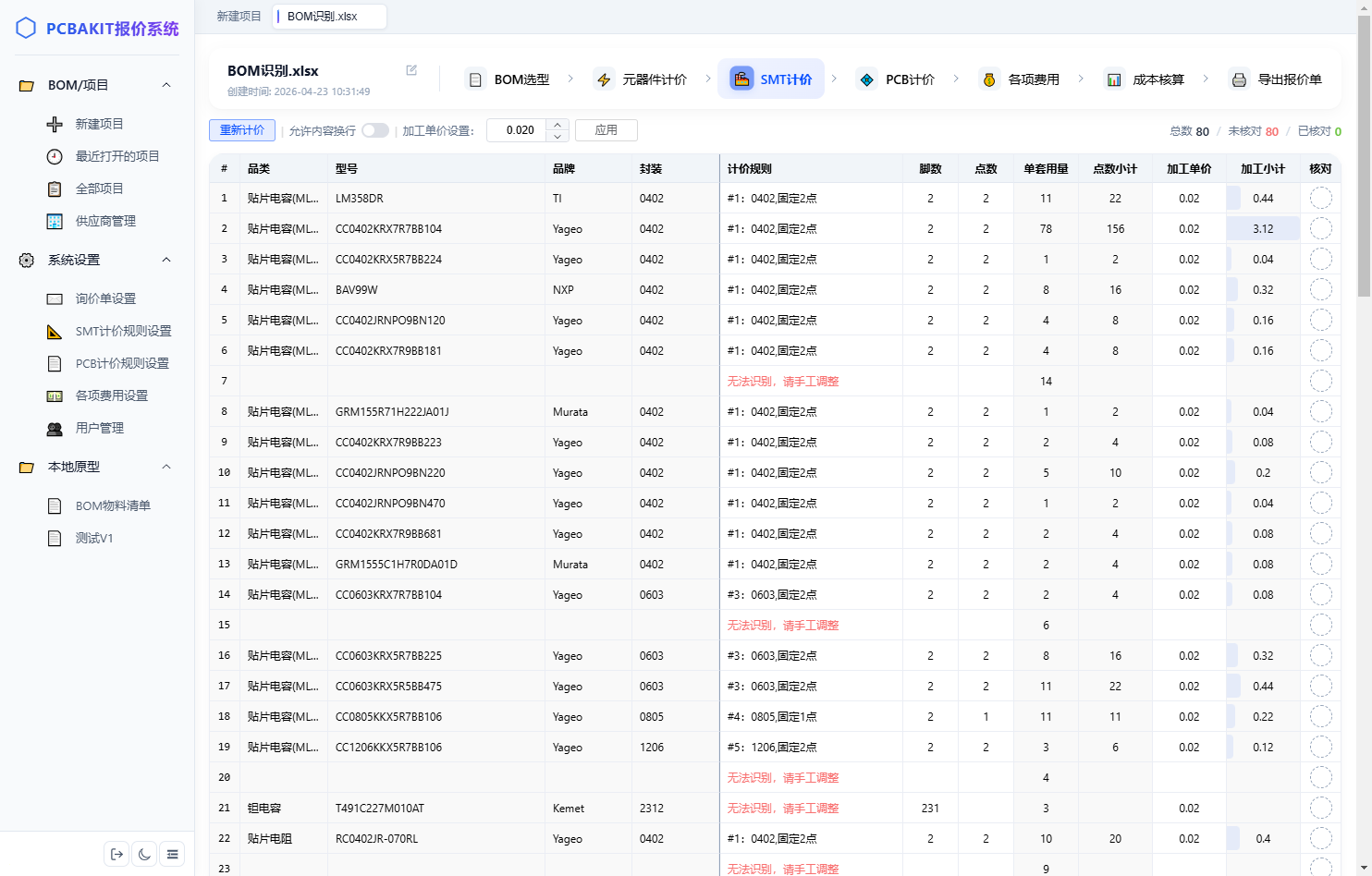Check the 核对 circle for row 2 CC0402KRX7R7BB104
The height and width of the screenshot is (876, 1372).
1321,228
